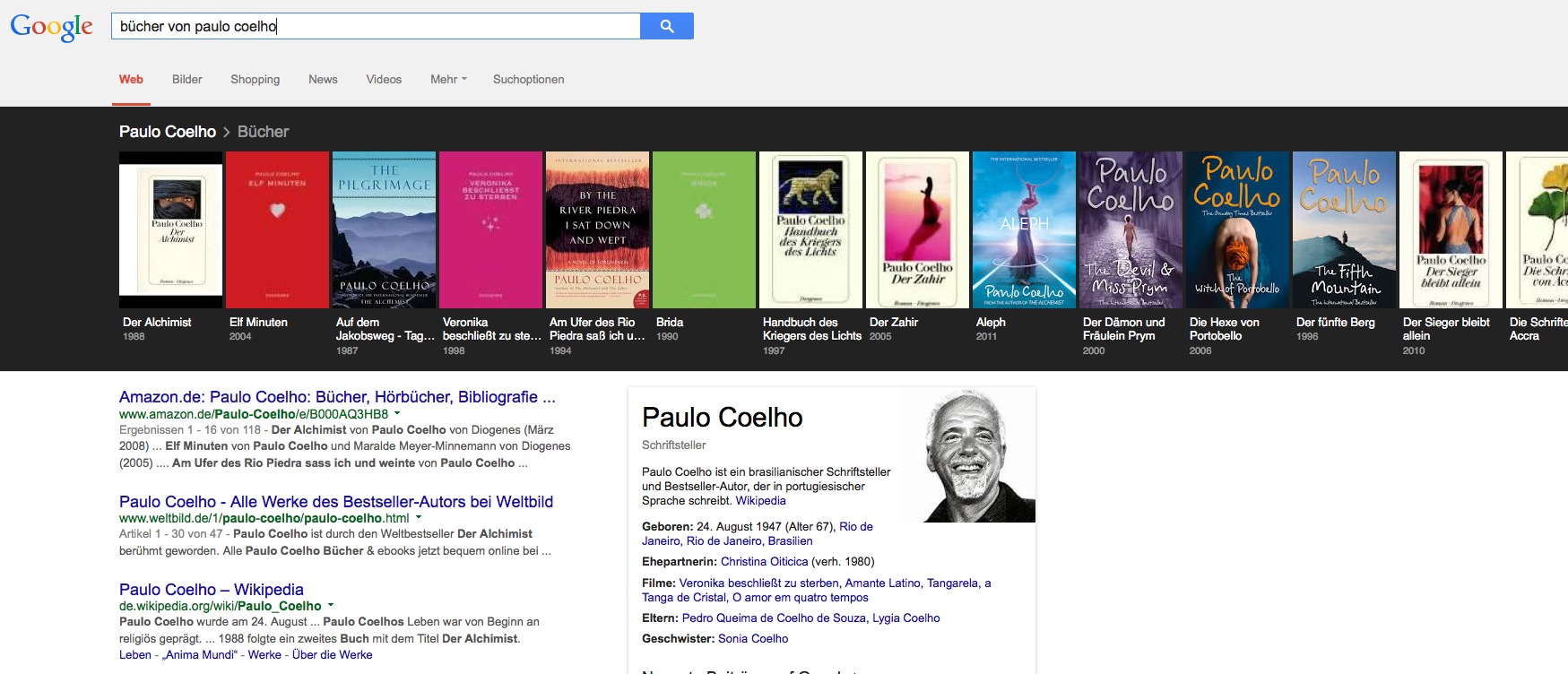Expand the Weltbild URL dropdown arrow

pos(418,518)
